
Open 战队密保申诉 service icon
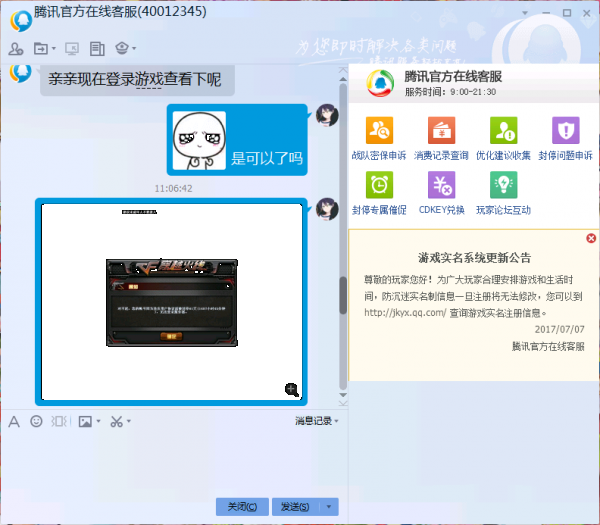(x=379, y=130)
